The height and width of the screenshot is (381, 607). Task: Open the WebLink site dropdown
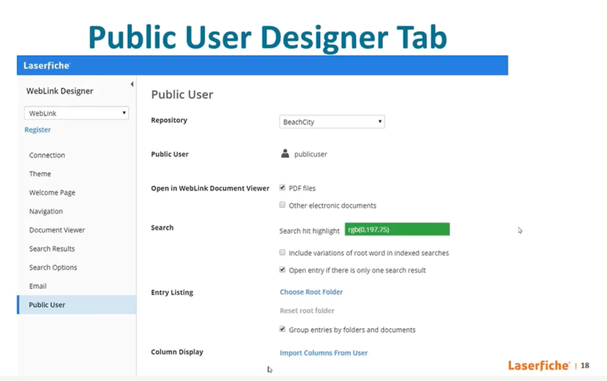tap(76, 113)
